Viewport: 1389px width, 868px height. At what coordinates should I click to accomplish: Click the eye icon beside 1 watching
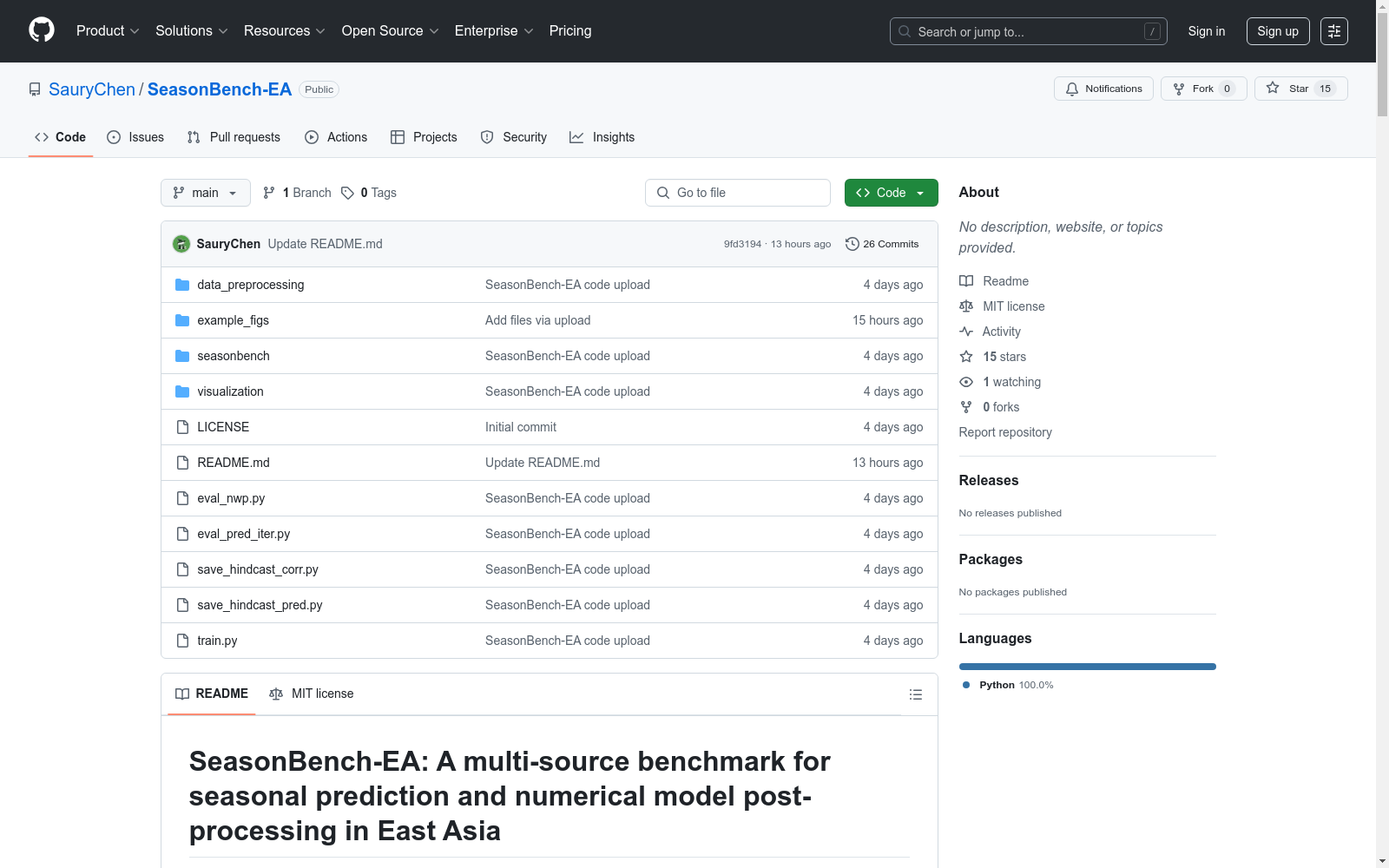pyautogui.click(x=966, y=382)
